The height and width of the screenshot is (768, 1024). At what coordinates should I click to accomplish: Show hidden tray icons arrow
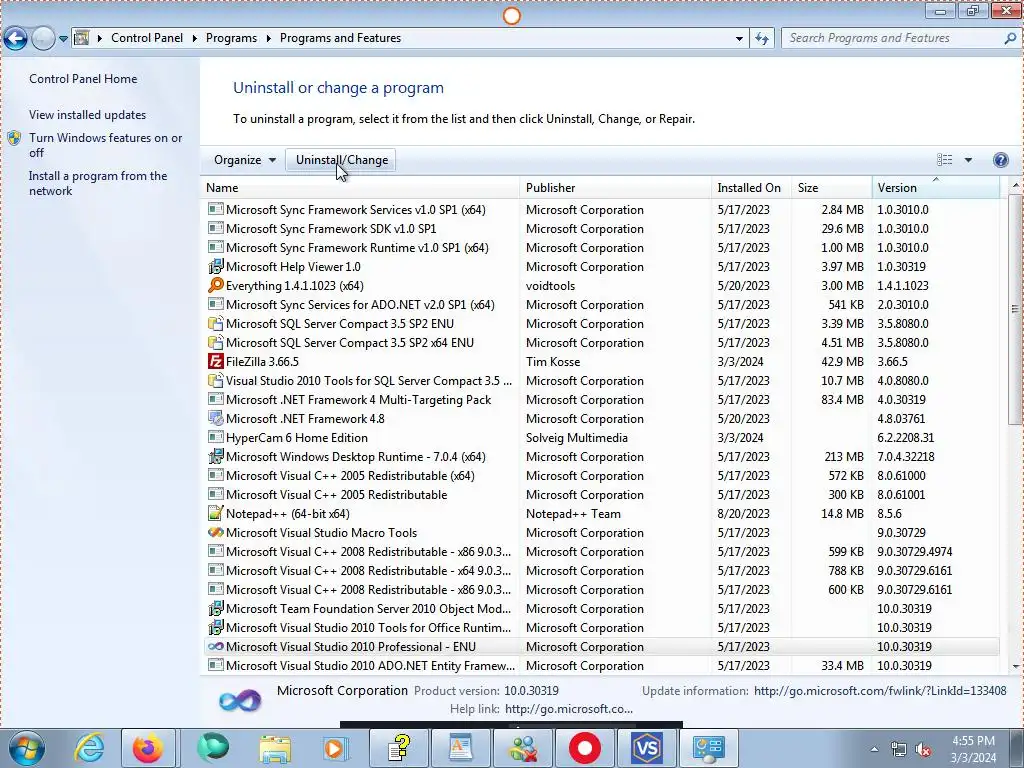pyautogui.click(x=874, y=749)
